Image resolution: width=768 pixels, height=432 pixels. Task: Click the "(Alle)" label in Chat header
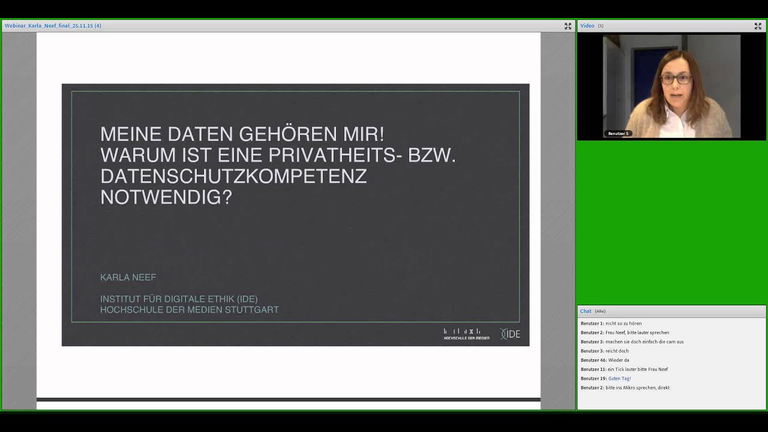601,311
